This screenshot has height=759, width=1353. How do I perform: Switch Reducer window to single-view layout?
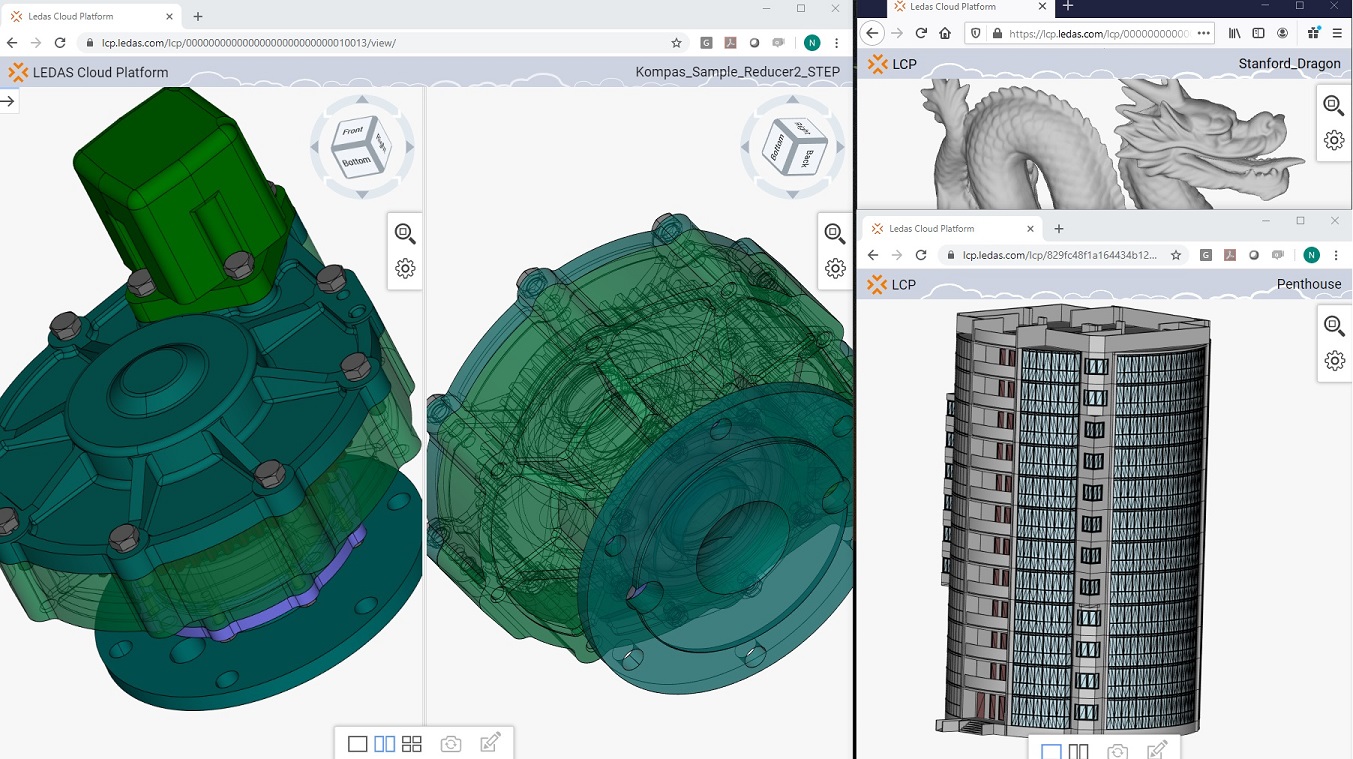[357, 744]
